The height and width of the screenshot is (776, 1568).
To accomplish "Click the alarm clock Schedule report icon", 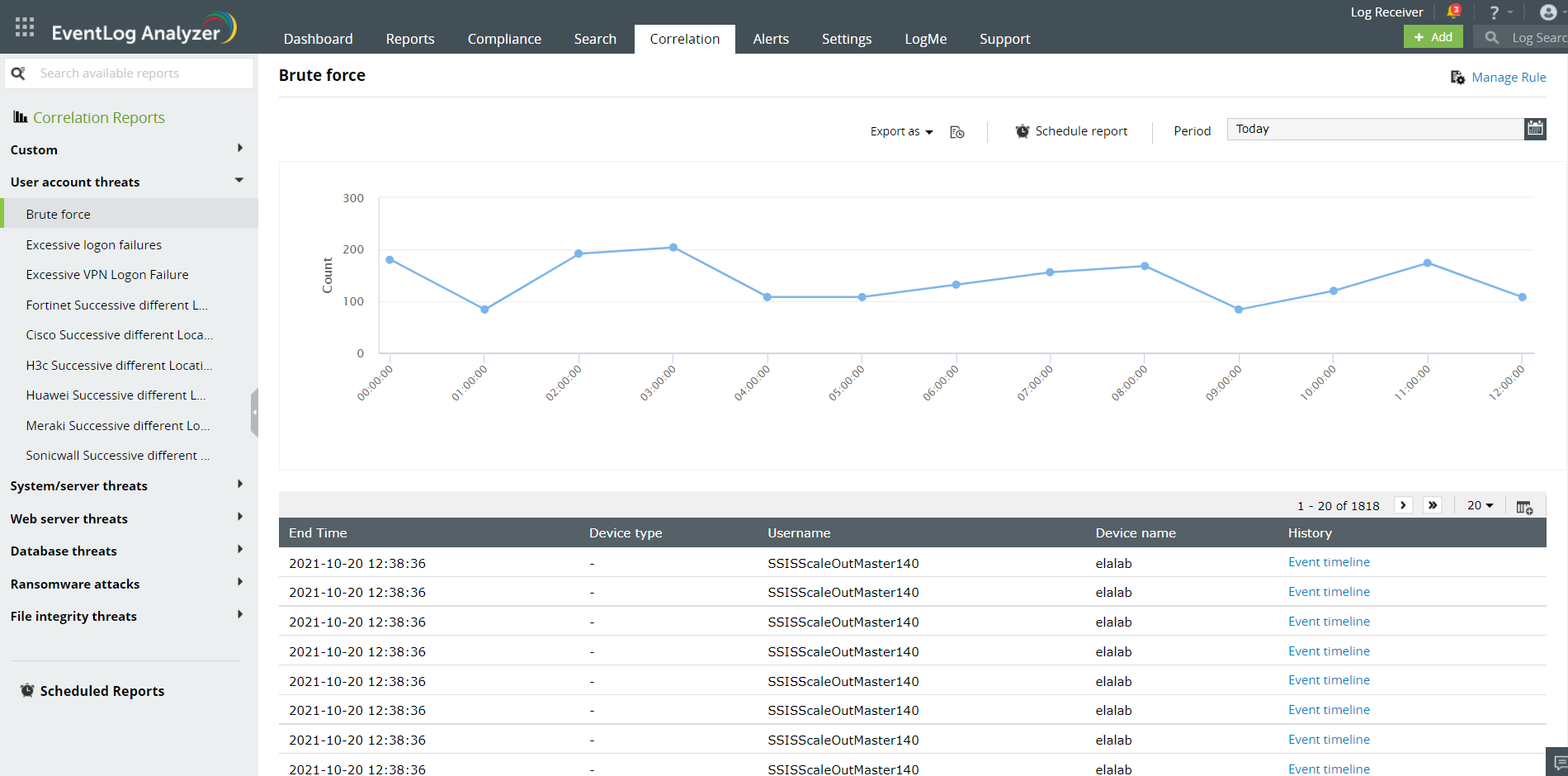I will tap(1023, 130).
